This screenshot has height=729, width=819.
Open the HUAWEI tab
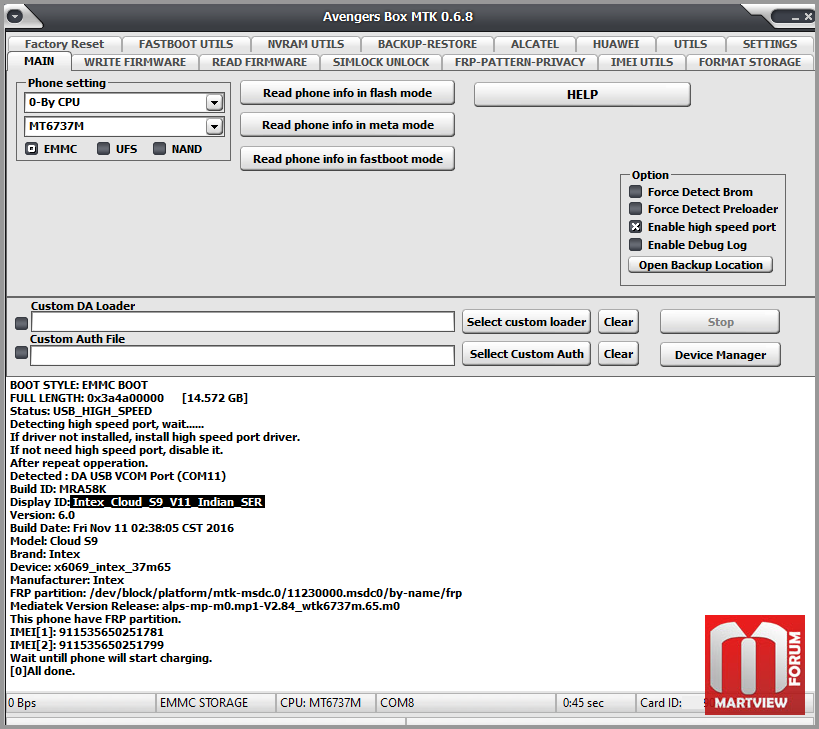click(x=616, y=44)
